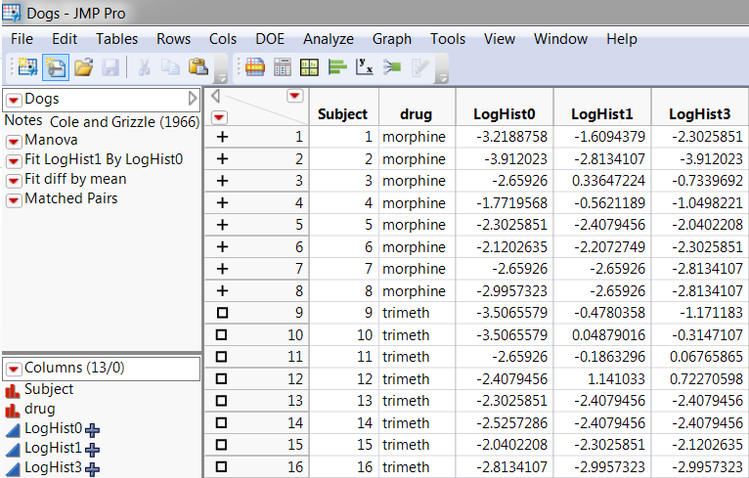Open the Analyze menu
Viewport: 749px width, 478px height.
pos(328,39)
